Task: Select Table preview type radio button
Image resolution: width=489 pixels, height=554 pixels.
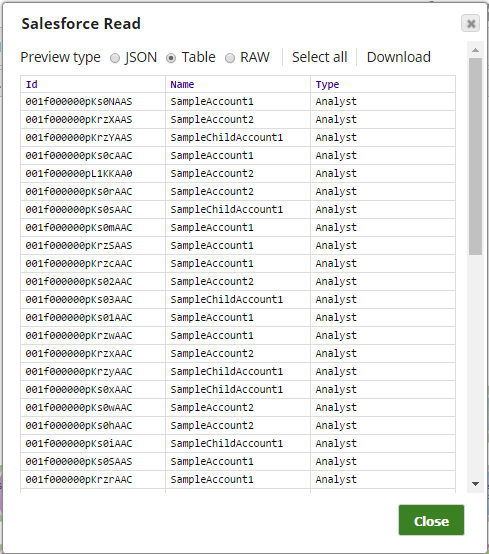Action: point(171,58)
